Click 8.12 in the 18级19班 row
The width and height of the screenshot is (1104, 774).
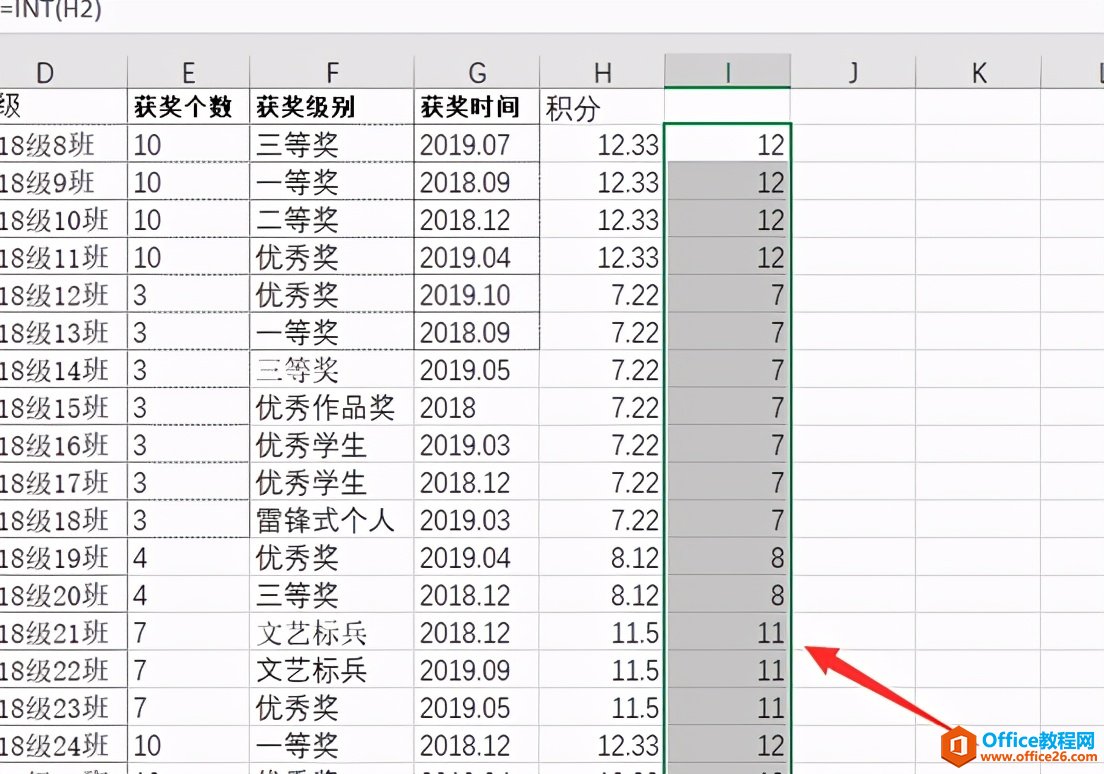(602, 557)
